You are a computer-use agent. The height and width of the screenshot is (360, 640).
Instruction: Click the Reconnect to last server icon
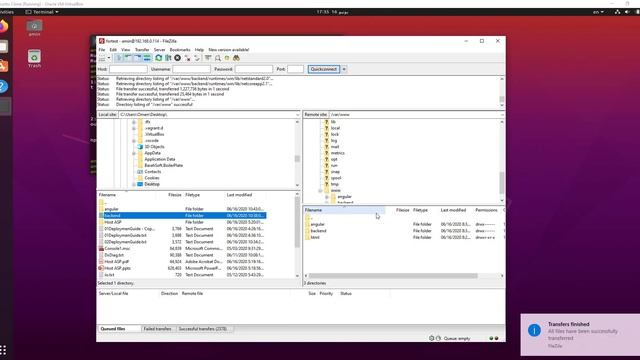point(197,58)
